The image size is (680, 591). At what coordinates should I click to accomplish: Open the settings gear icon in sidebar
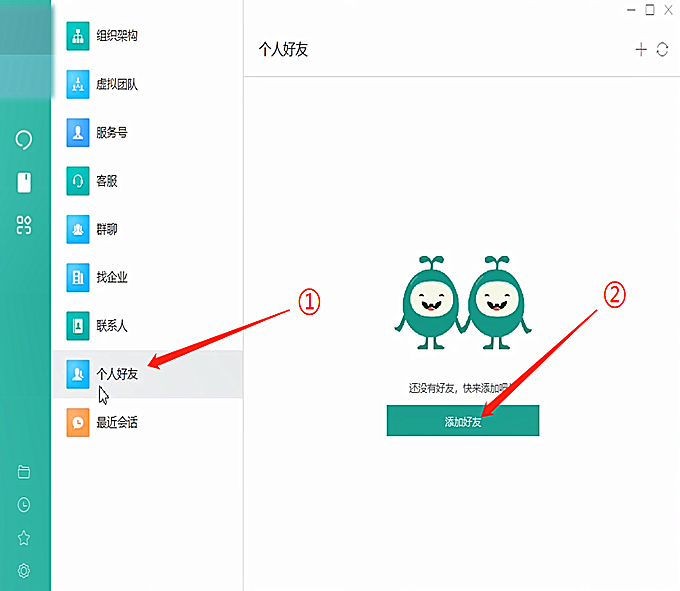[24, 571]
